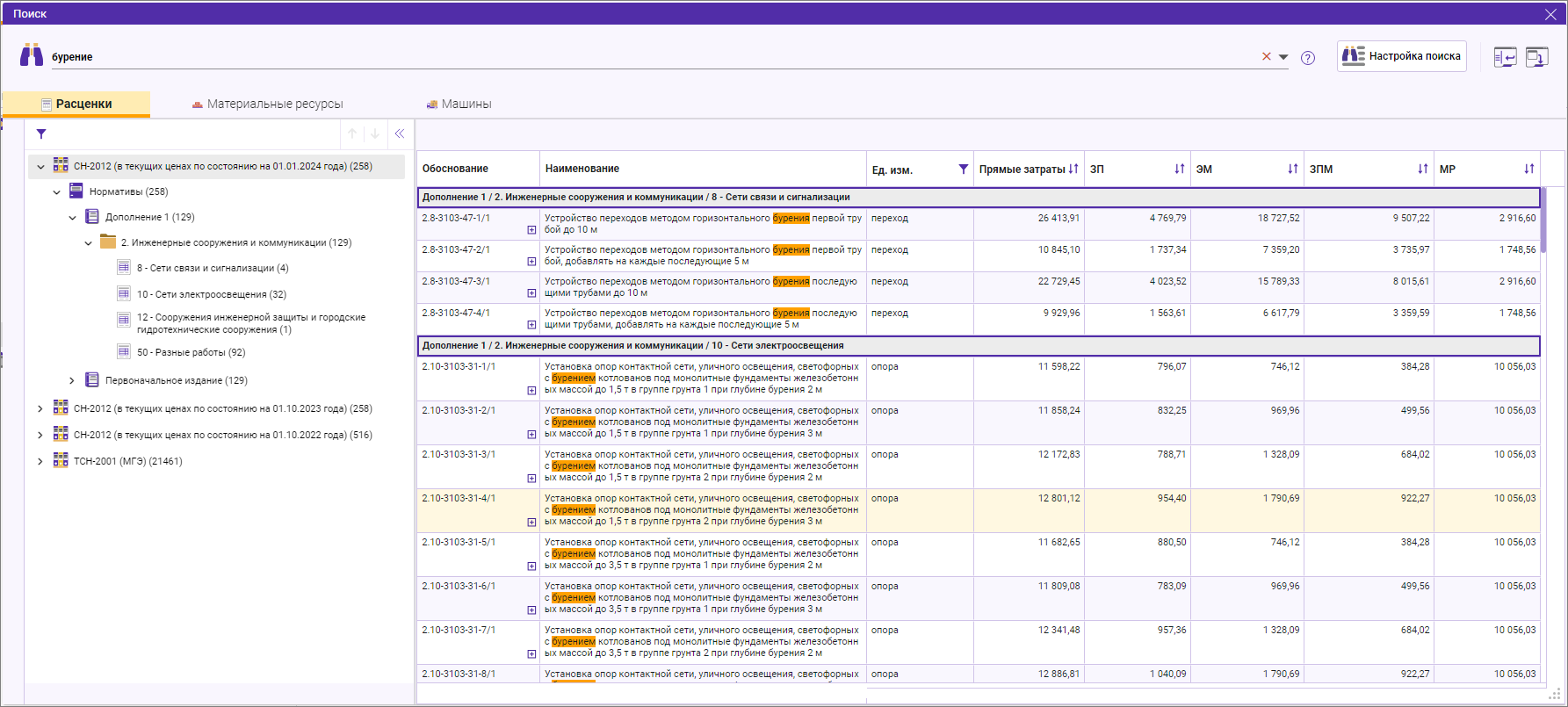This screenshot has width=1568, height=707.
Task: Select 10 - Сети электроосвещения (32)
Action: tap(212, 294)
